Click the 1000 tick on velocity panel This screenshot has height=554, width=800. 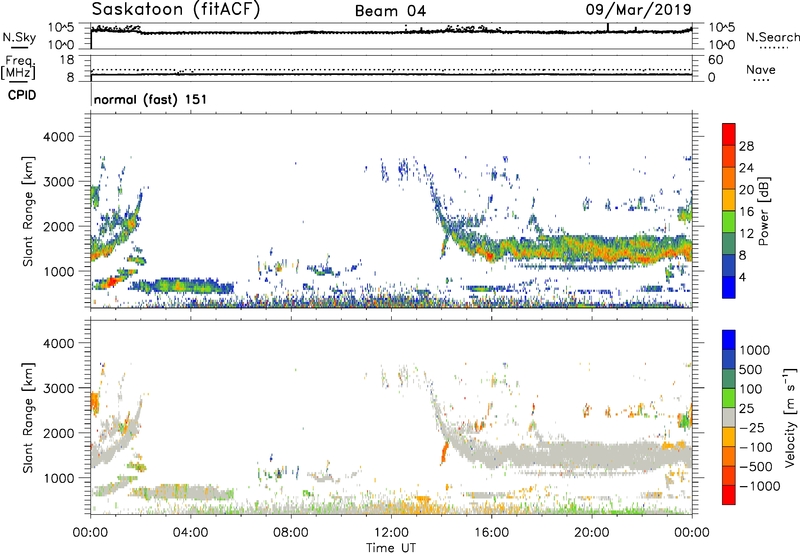pyautogui.click(x=59, y=478)
